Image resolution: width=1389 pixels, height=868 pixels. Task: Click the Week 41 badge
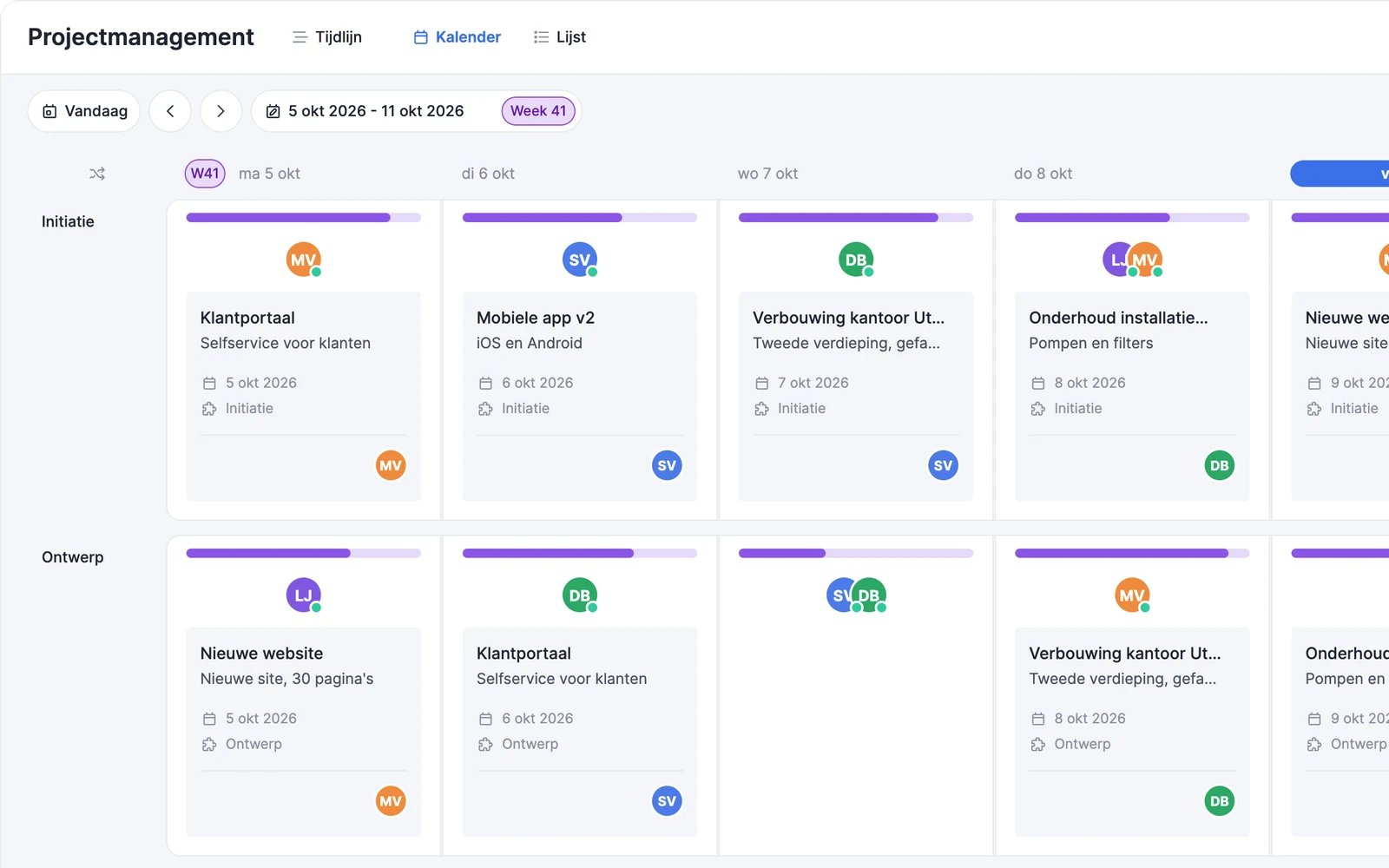click(x=538, y=111)
